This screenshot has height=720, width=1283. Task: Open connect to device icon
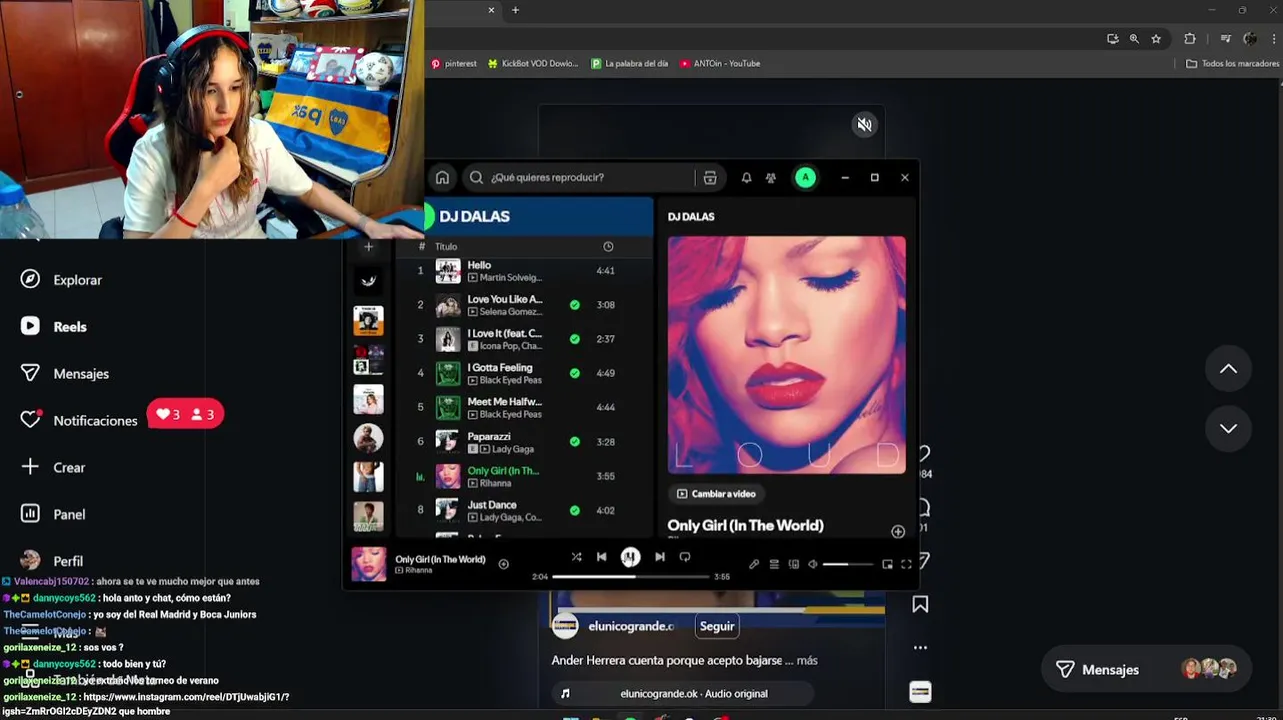pyautogui.click(x=794, y=565)
